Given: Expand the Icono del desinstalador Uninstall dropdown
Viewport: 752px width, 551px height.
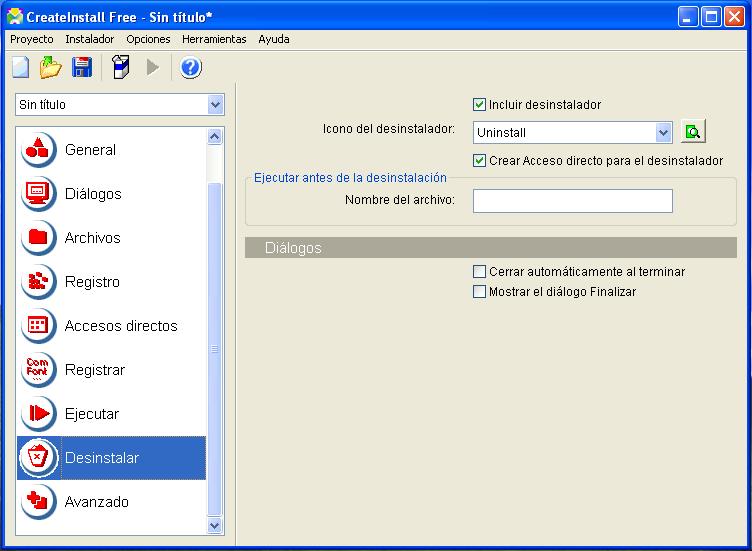Looking at the screenshot, I should pyautogui.click(x=663, y=132).
